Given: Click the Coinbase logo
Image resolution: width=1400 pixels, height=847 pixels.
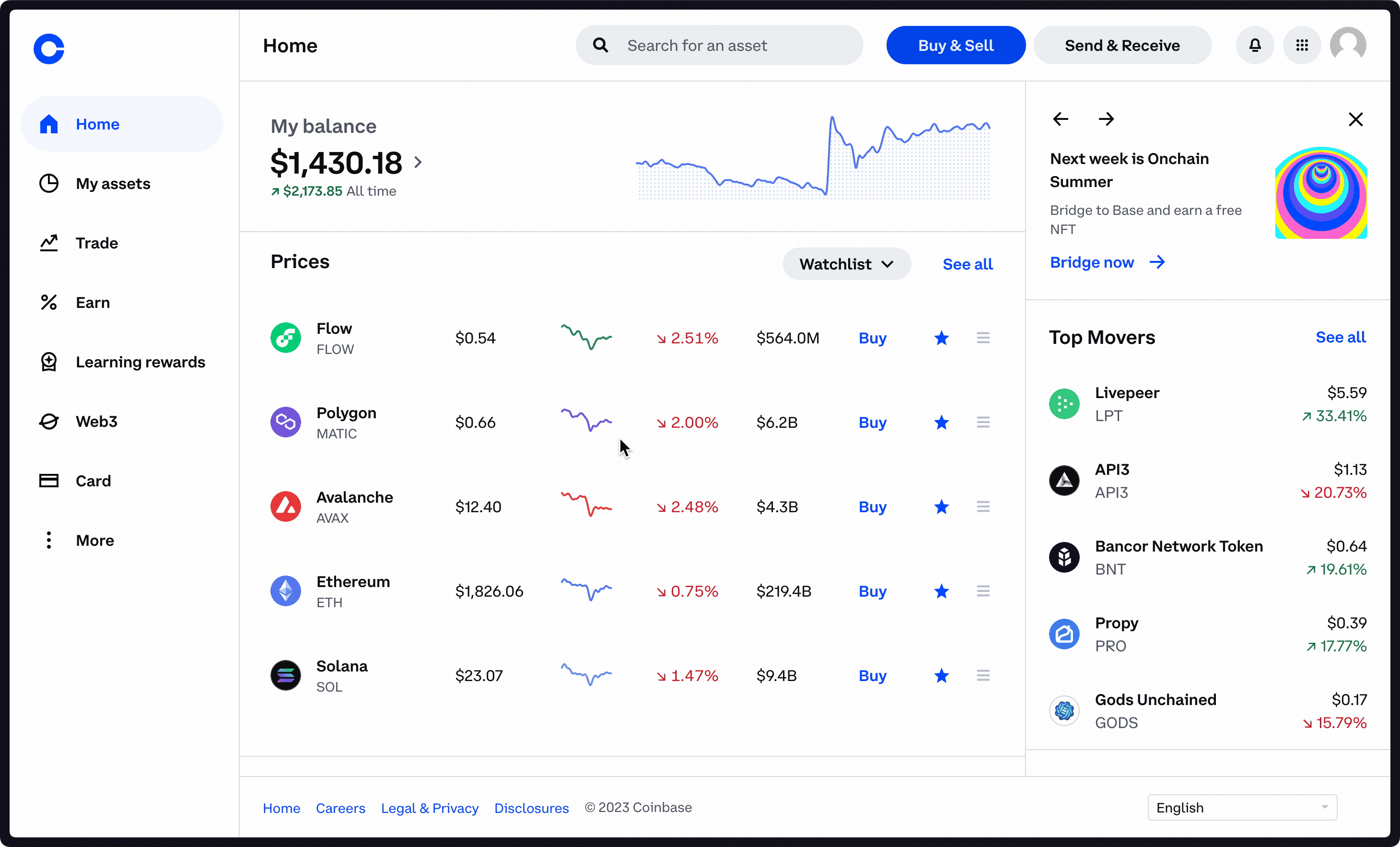Looking at the screenshot, I should click(49, 49).
